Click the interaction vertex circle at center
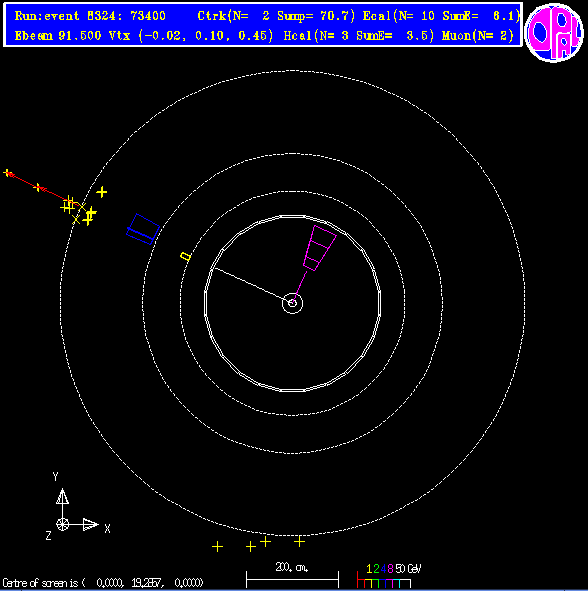 coord(292,303)
